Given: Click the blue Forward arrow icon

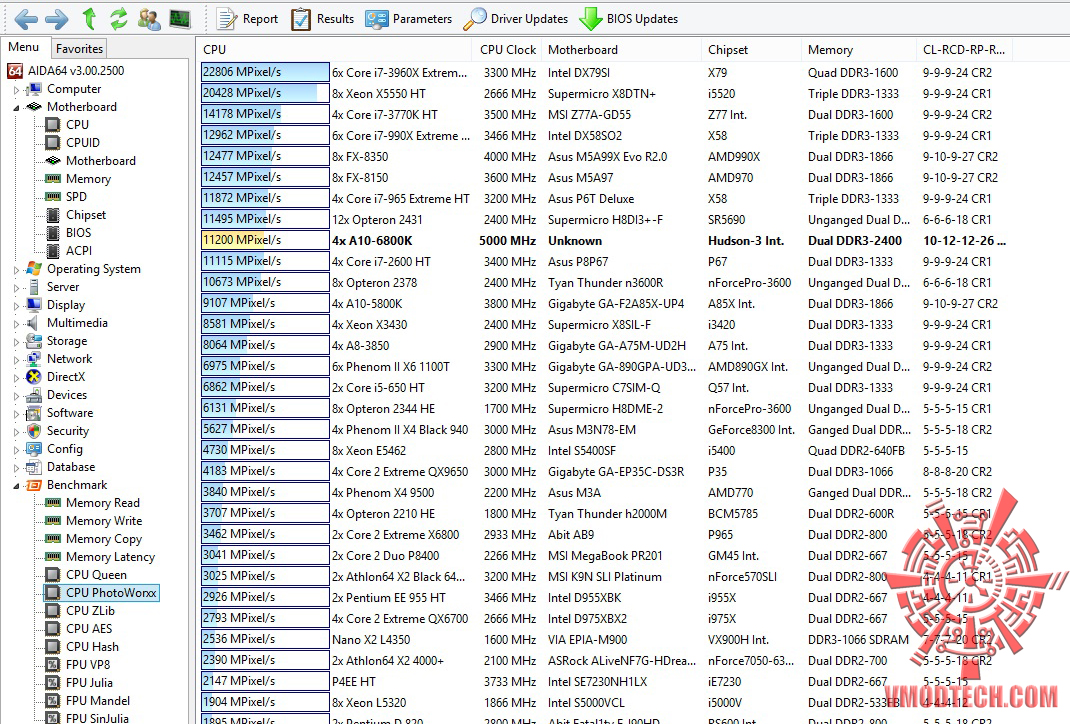Looking at the screenshot, I should point(57,19).
